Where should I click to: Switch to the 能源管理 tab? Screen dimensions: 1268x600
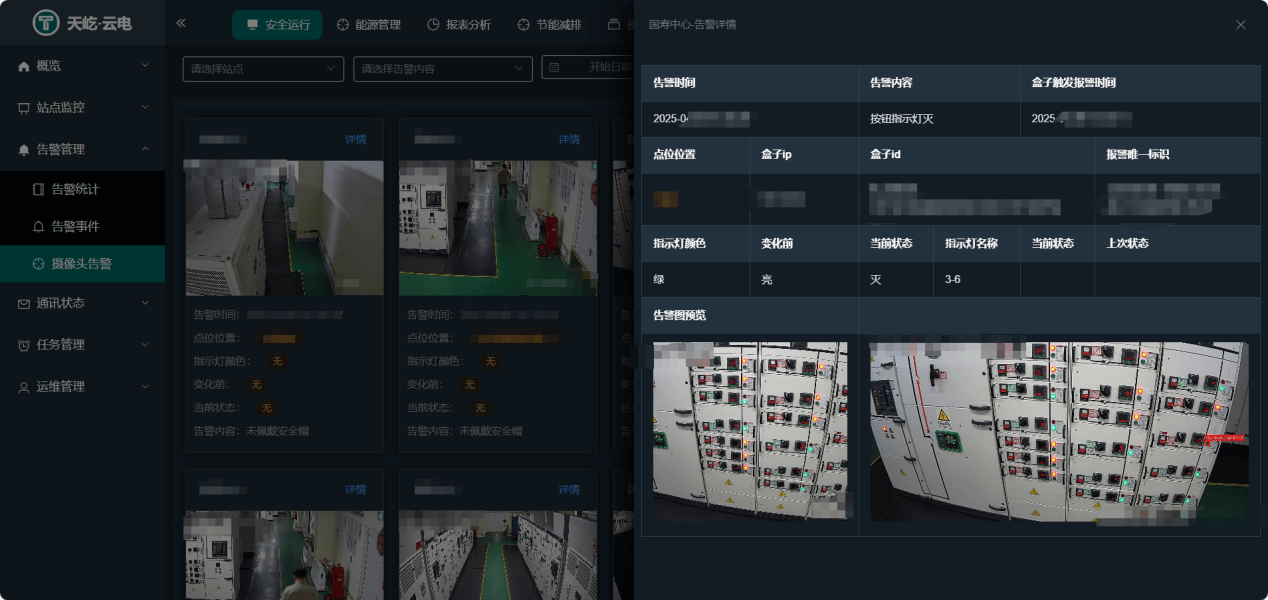[x=368, y=25]
